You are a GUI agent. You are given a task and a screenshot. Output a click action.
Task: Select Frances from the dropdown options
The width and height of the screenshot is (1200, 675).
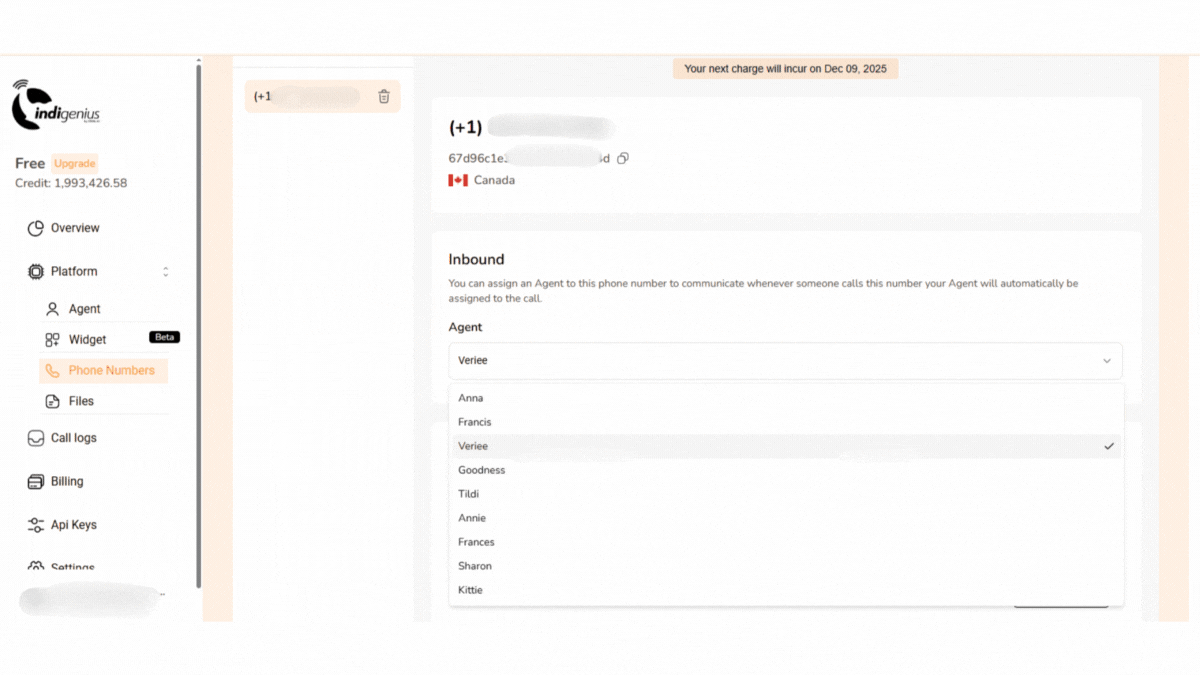(x=785, y=542)
